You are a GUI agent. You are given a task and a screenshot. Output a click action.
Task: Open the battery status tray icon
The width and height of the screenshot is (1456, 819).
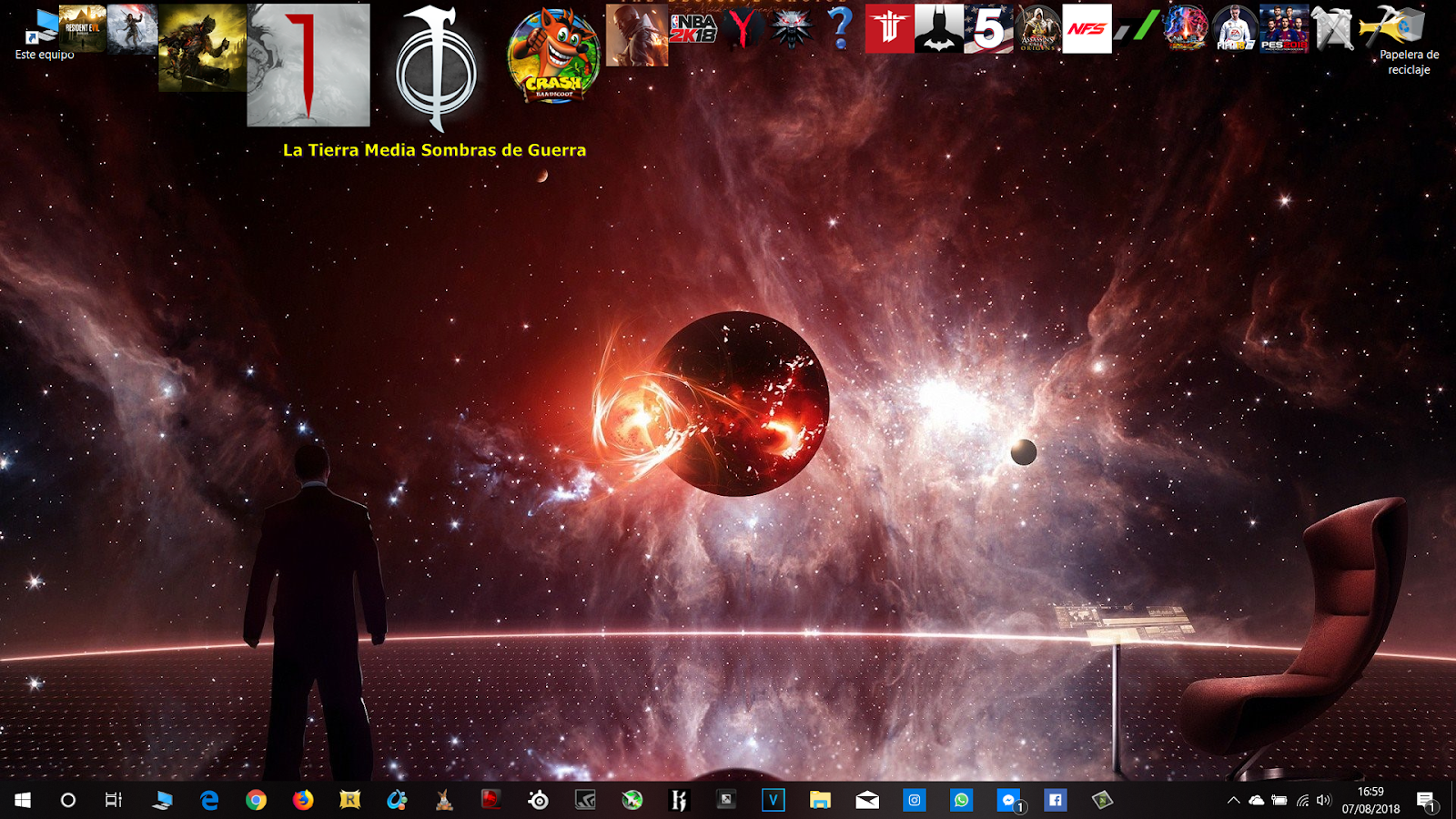point(1279,801)
